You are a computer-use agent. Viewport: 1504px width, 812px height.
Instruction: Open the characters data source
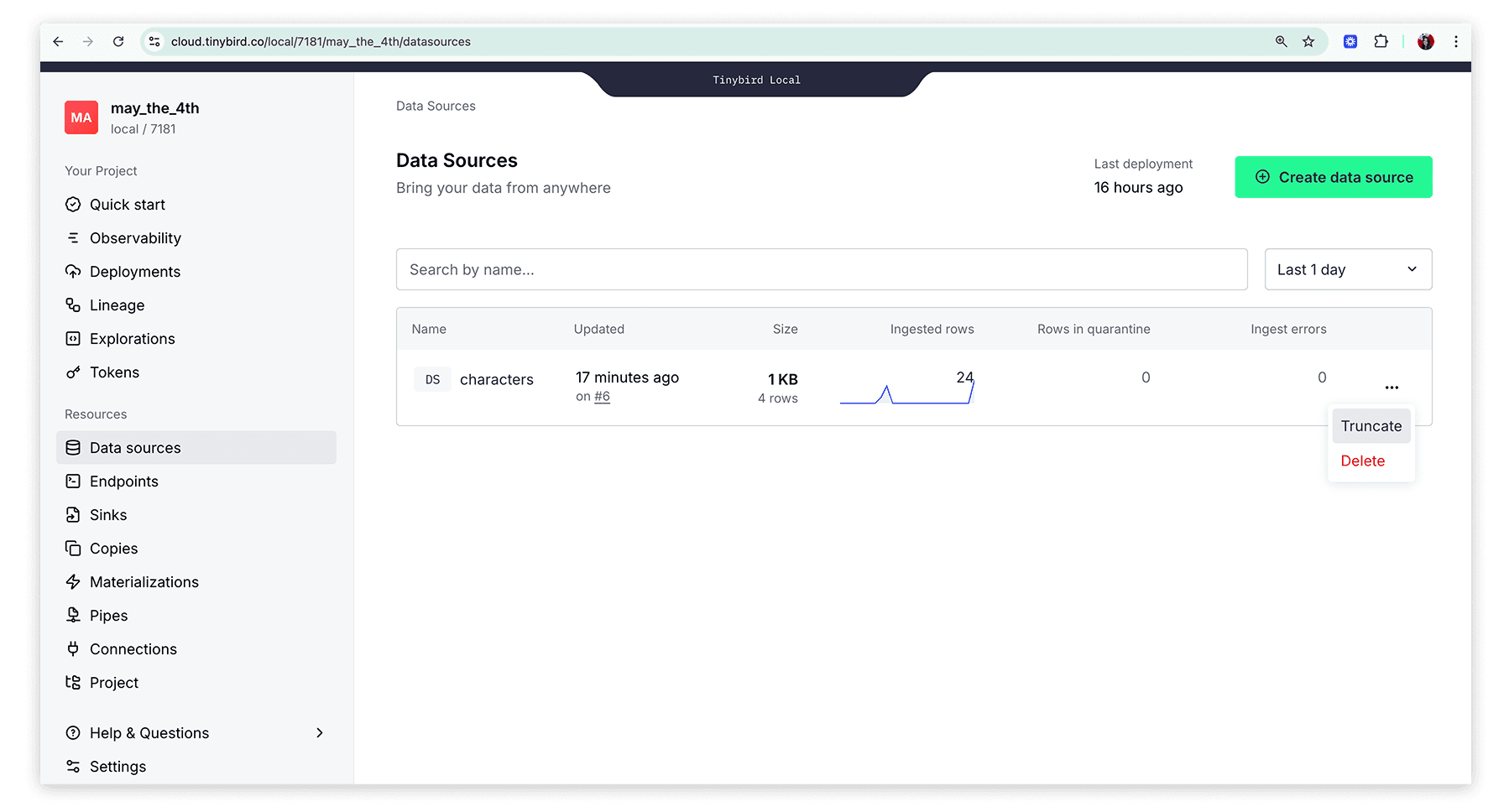[x=496, y=380]
